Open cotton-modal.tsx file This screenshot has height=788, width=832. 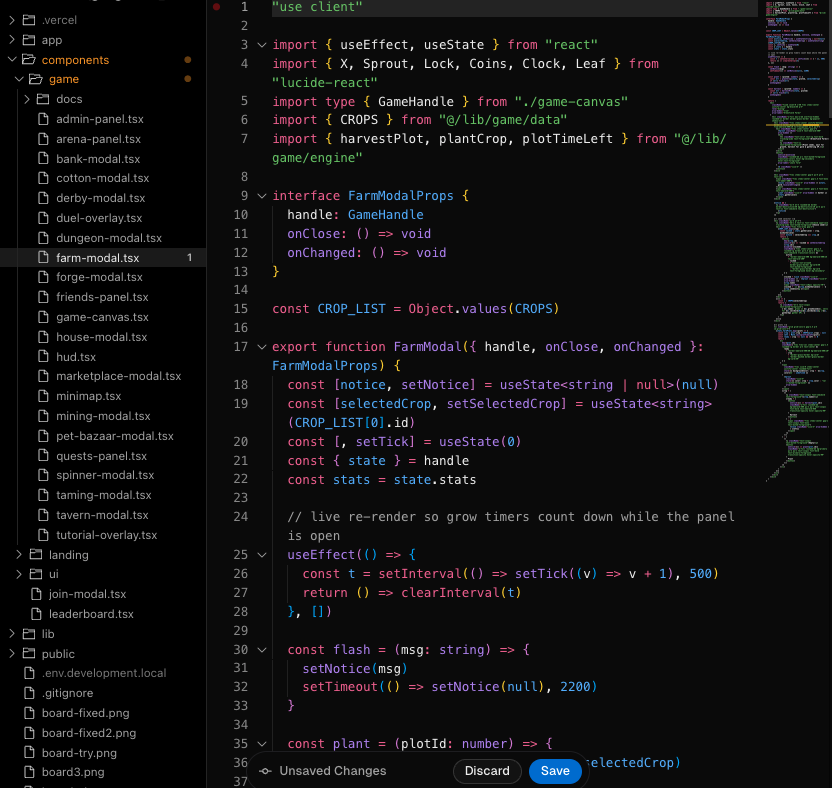pyautogui.click(x=102, y=178)
